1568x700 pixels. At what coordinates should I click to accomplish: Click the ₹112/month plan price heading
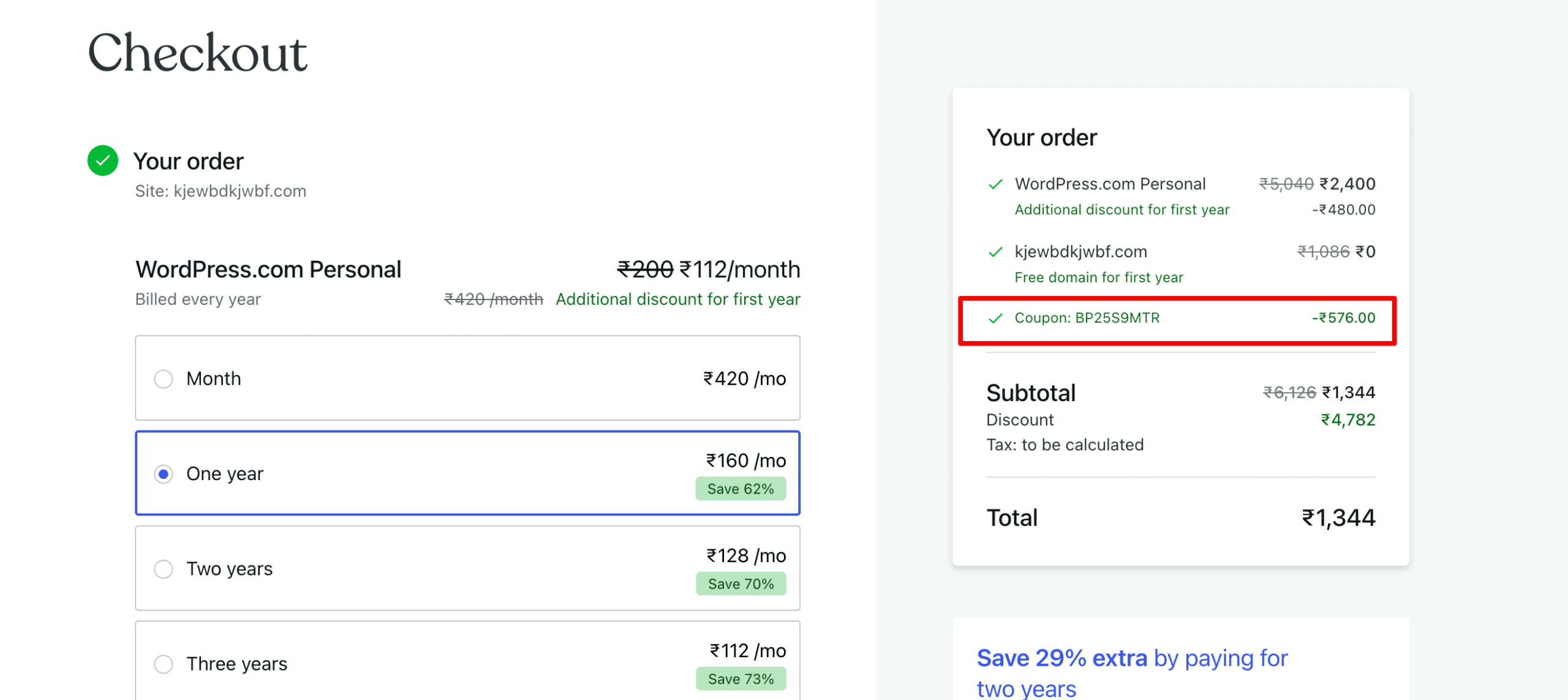740,269
